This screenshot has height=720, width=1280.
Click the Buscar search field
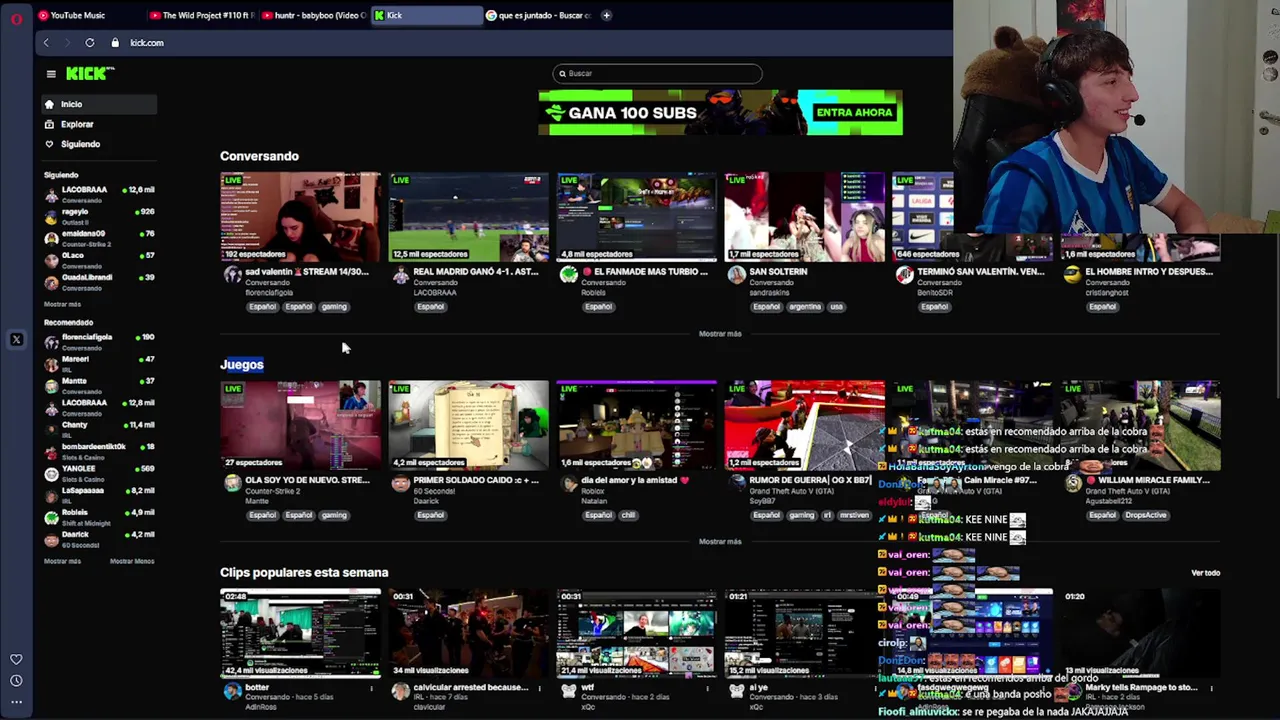coord(657,73)
